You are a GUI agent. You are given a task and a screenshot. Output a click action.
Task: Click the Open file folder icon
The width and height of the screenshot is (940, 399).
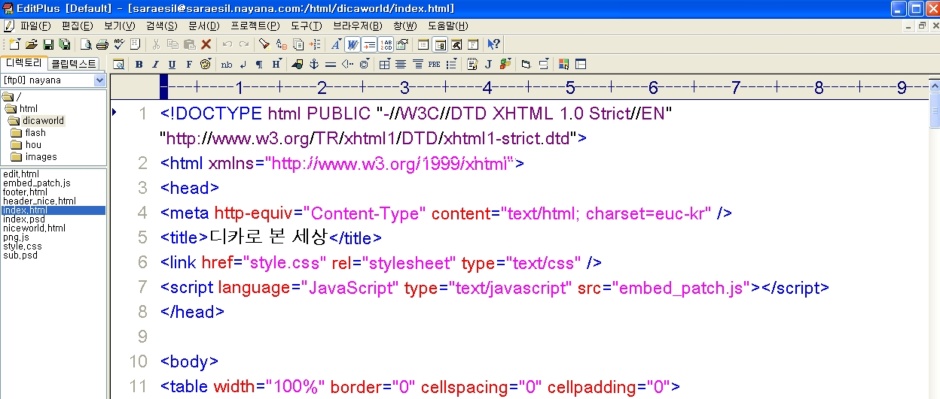point(32,44)
